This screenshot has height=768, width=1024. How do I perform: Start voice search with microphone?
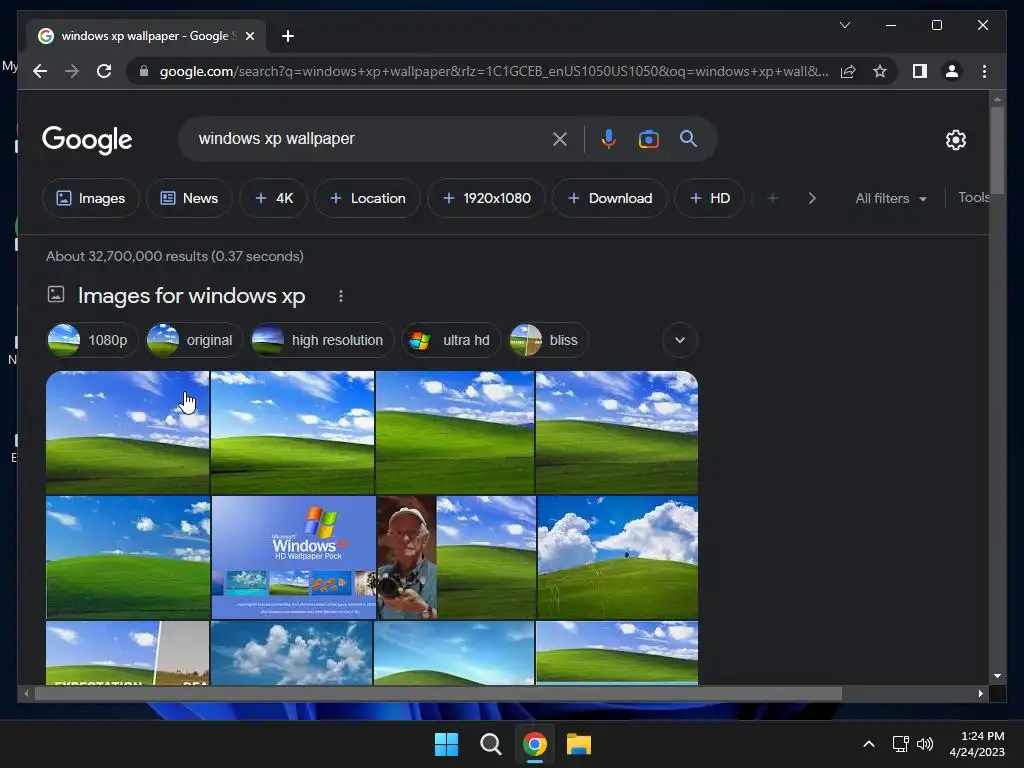(609, 138)
